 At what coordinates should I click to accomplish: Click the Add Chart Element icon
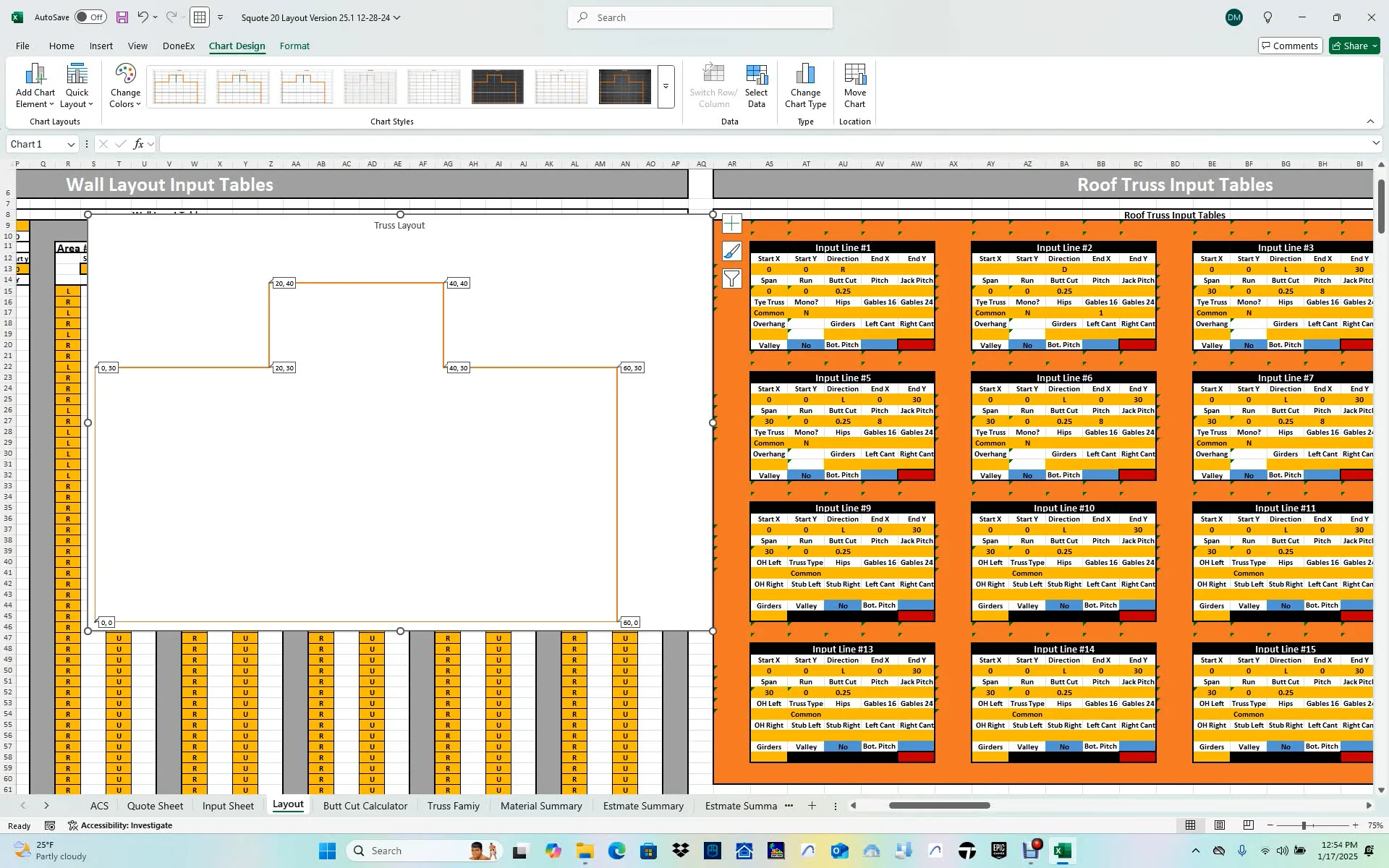tap(35, 75)
